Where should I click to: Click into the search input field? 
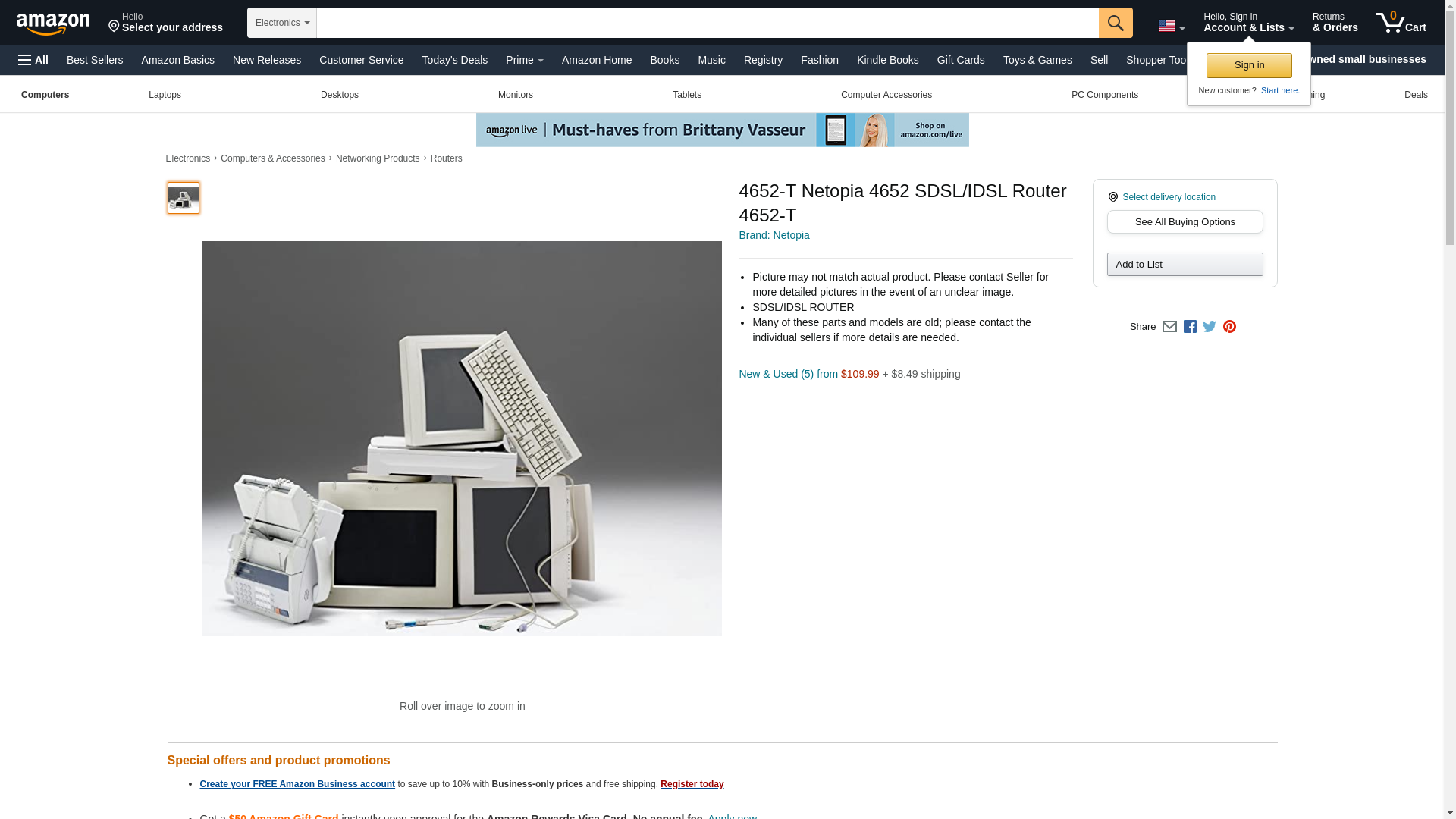pyautogui.click(x=708, y=23)
